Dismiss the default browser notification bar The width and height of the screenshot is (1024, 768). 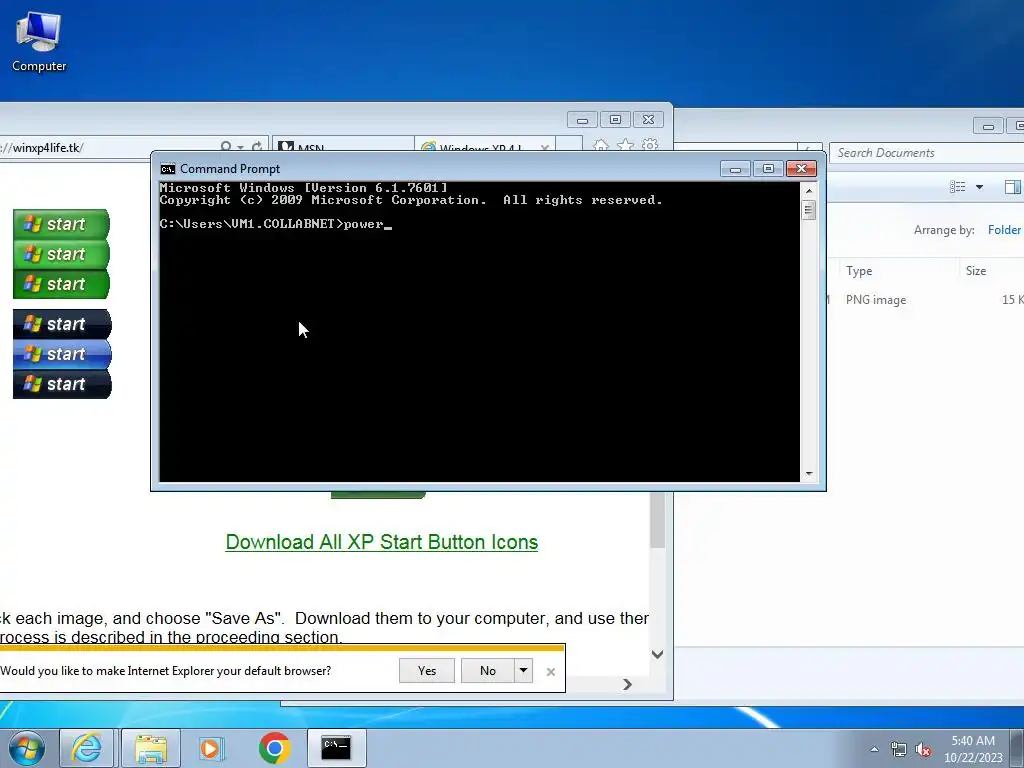click(551, 671)
